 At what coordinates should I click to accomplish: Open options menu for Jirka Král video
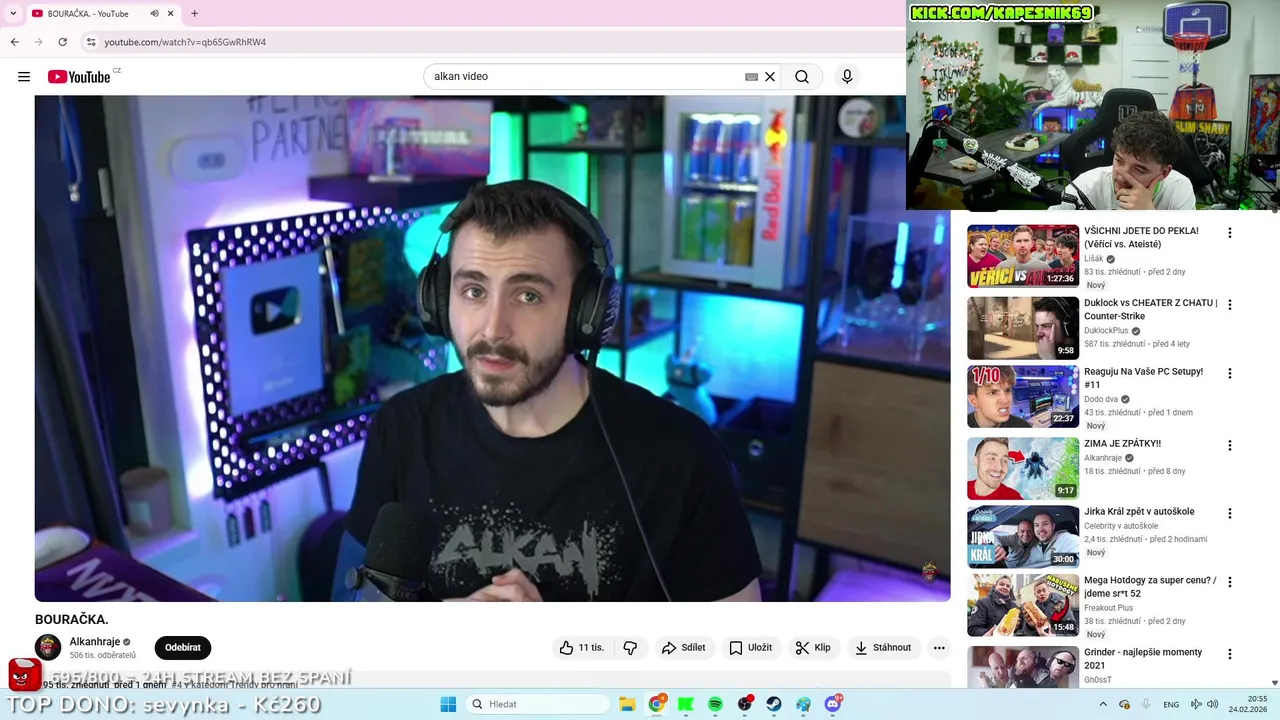click(1230, 514)
